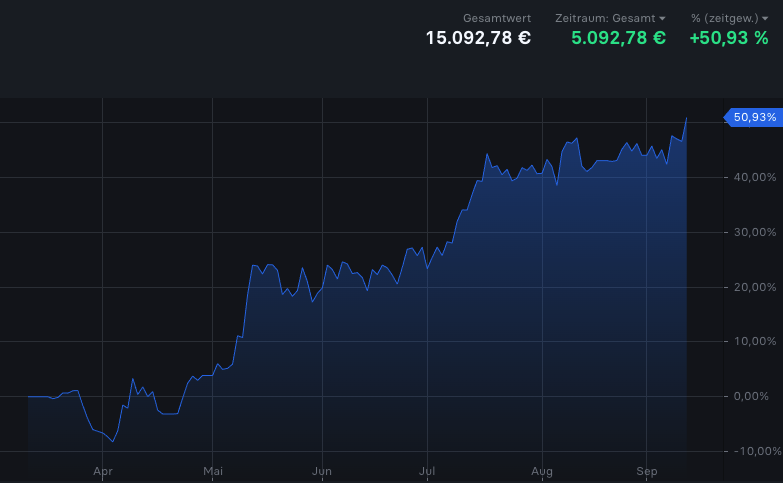Click the Jun month label

322,471
